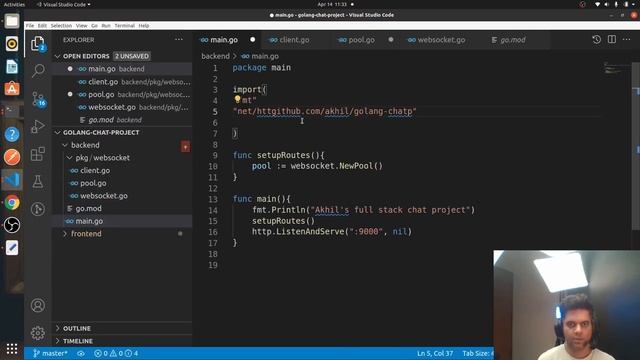Image resolution: width=640 pixels, height=360 pixels.
Task: Open the Go menu
Action: click(94, 25)
